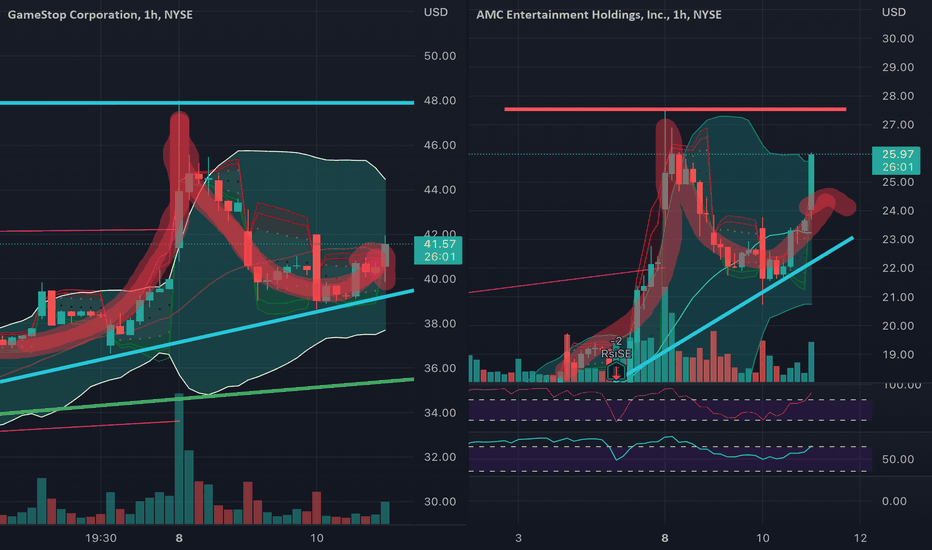This screenshot has height=550, width=932.
Task: Click the 21.00 price level on AMC axis
Action: tap(898, 297)
